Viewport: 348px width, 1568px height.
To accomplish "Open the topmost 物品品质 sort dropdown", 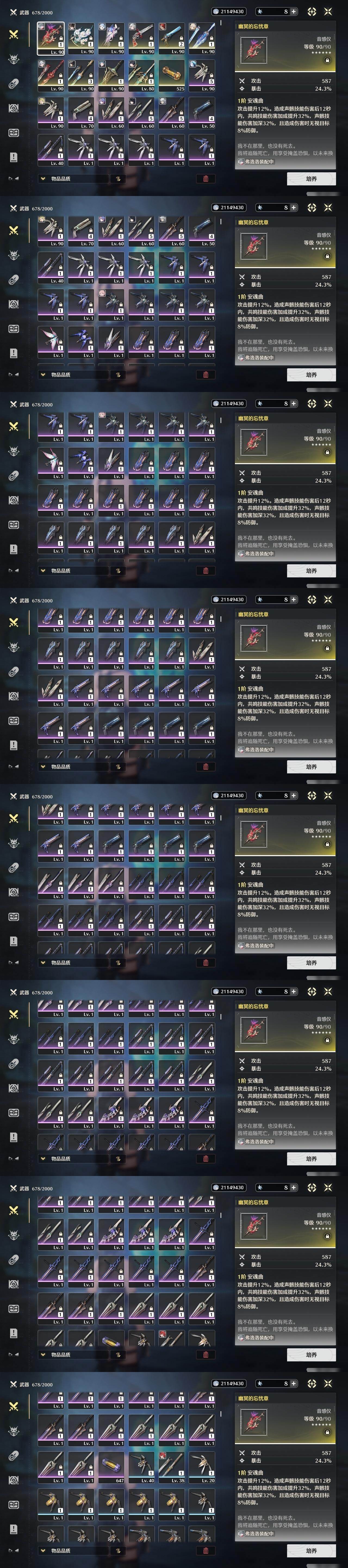I will click(73, 179).
